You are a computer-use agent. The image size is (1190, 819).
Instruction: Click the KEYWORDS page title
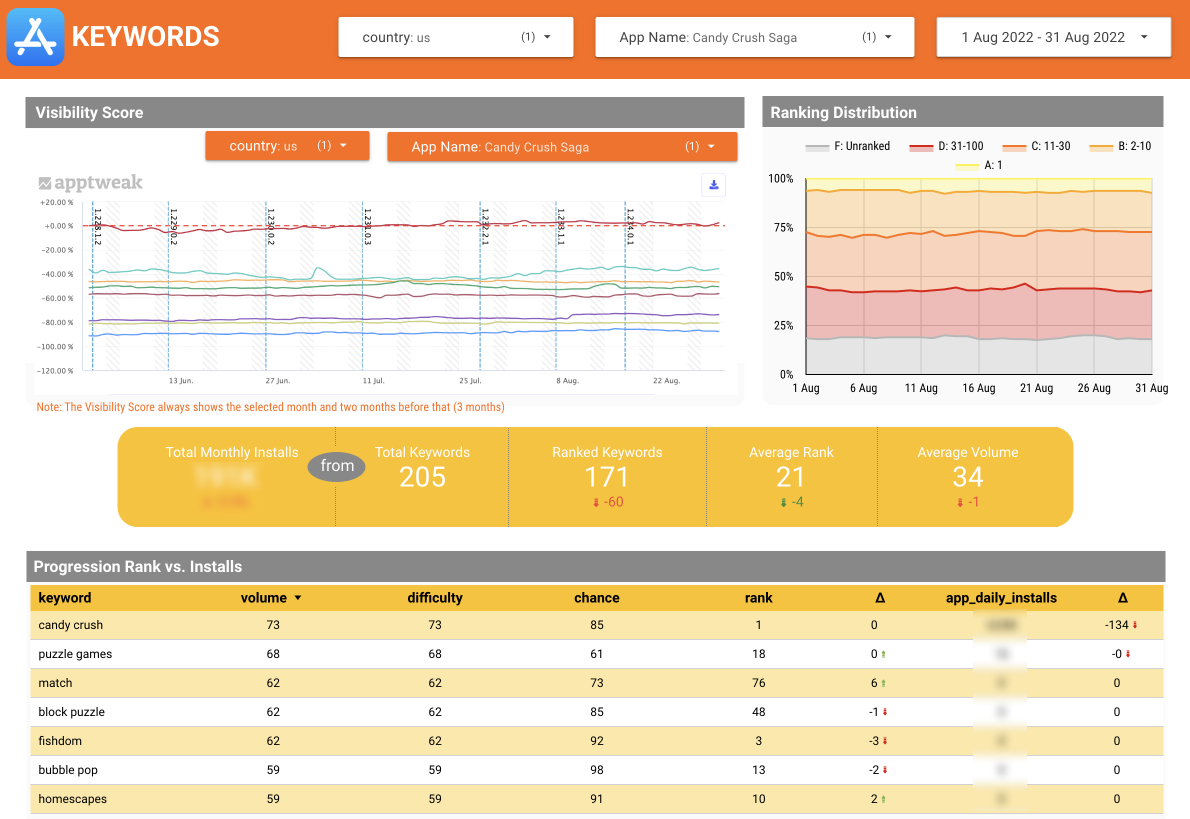(x=145, y=36)
